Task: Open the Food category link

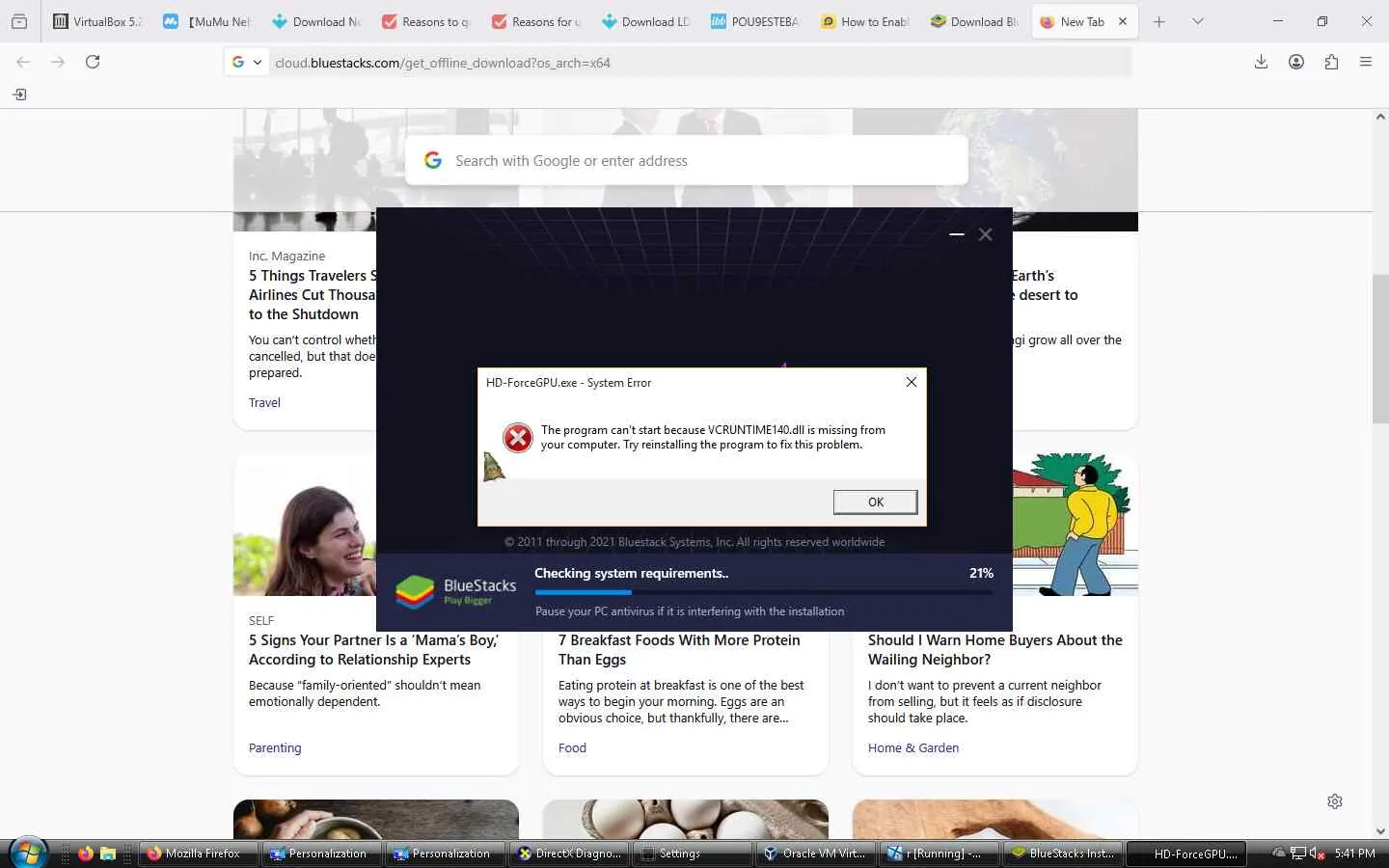Action: click(572, 748)
